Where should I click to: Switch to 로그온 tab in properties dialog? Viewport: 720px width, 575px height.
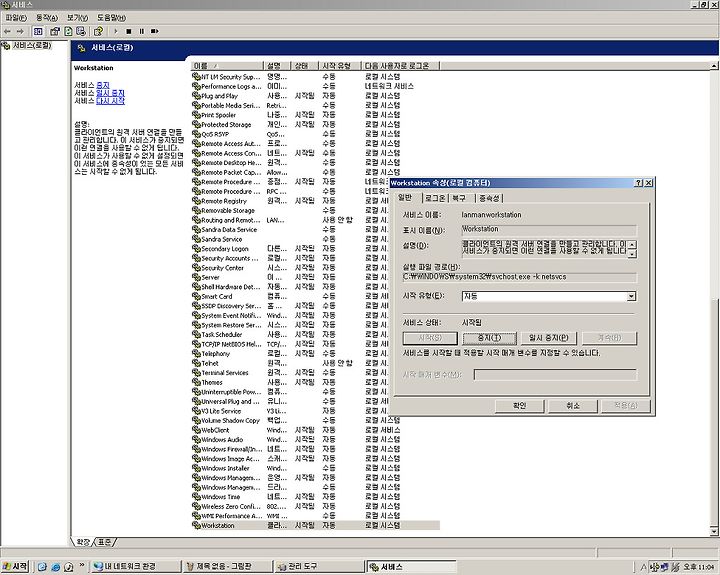434,198
